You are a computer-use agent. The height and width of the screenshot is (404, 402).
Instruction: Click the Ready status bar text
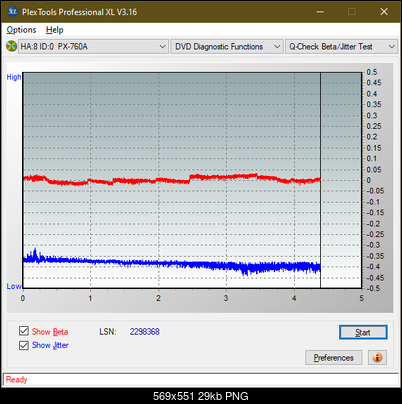coord(17,380)
